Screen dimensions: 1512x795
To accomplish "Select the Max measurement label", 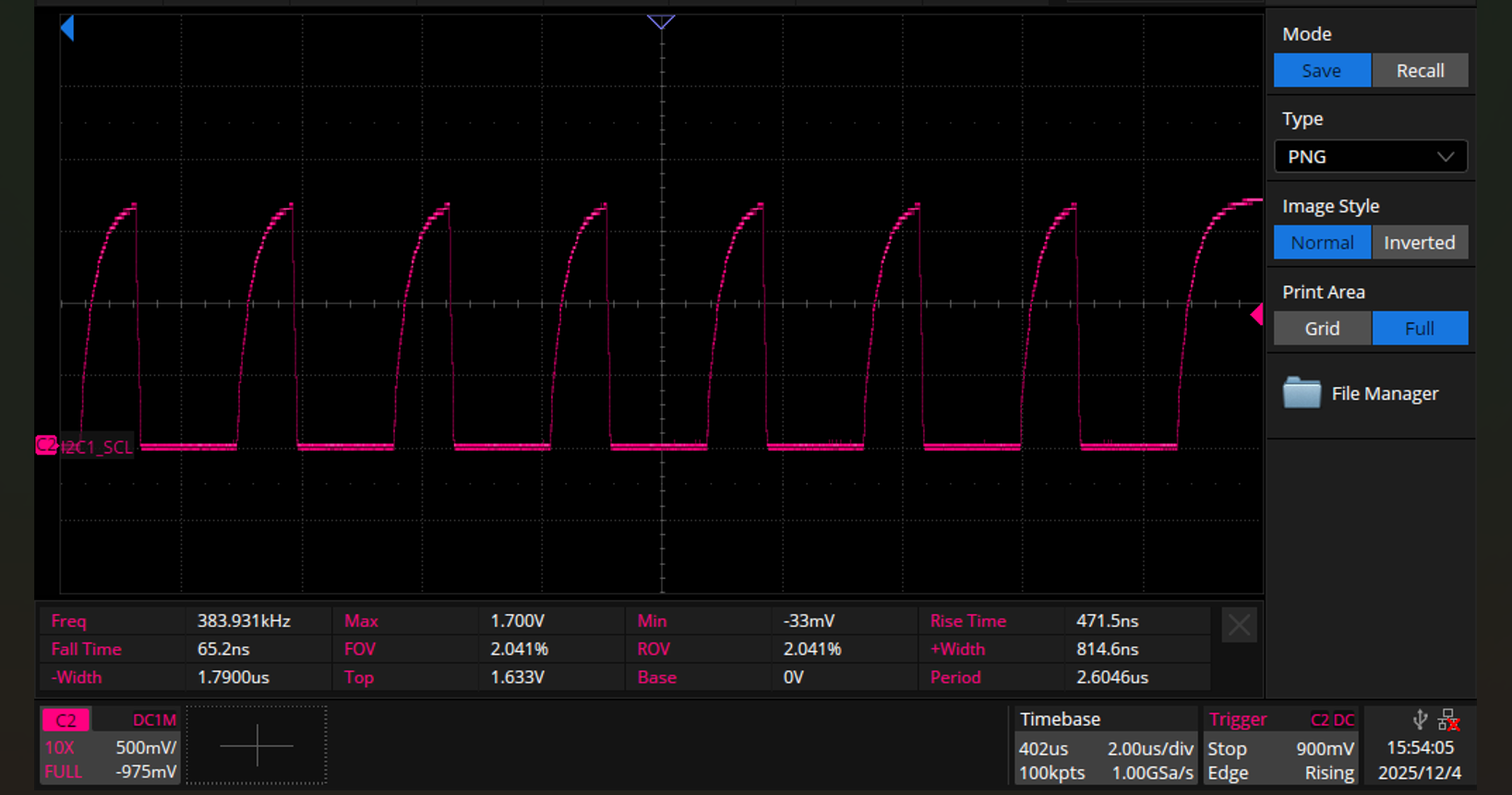I will pos(361,621).
